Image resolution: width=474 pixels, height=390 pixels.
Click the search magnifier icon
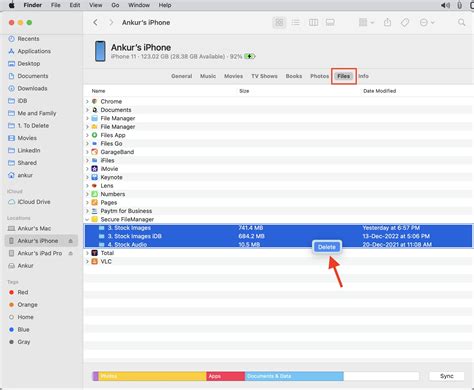(x=462, y=23)
